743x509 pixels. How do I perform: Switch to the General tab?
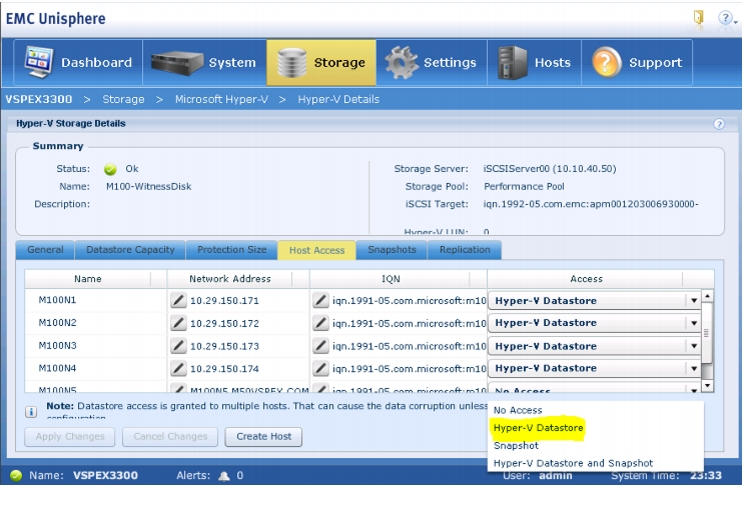point(45,250)
